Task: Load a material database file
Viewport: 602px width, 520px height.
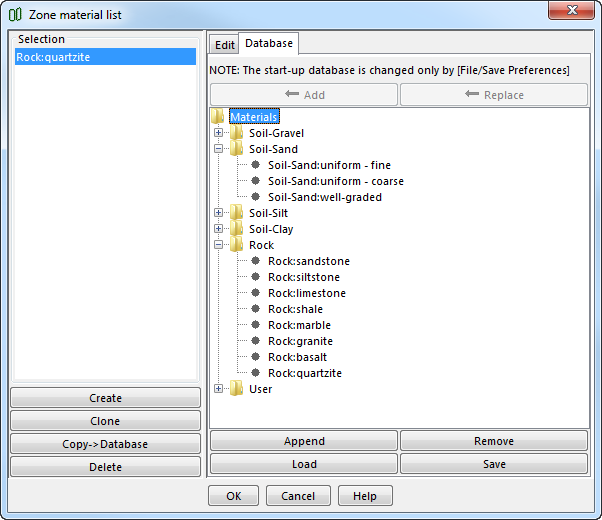Action: point(304,464)
